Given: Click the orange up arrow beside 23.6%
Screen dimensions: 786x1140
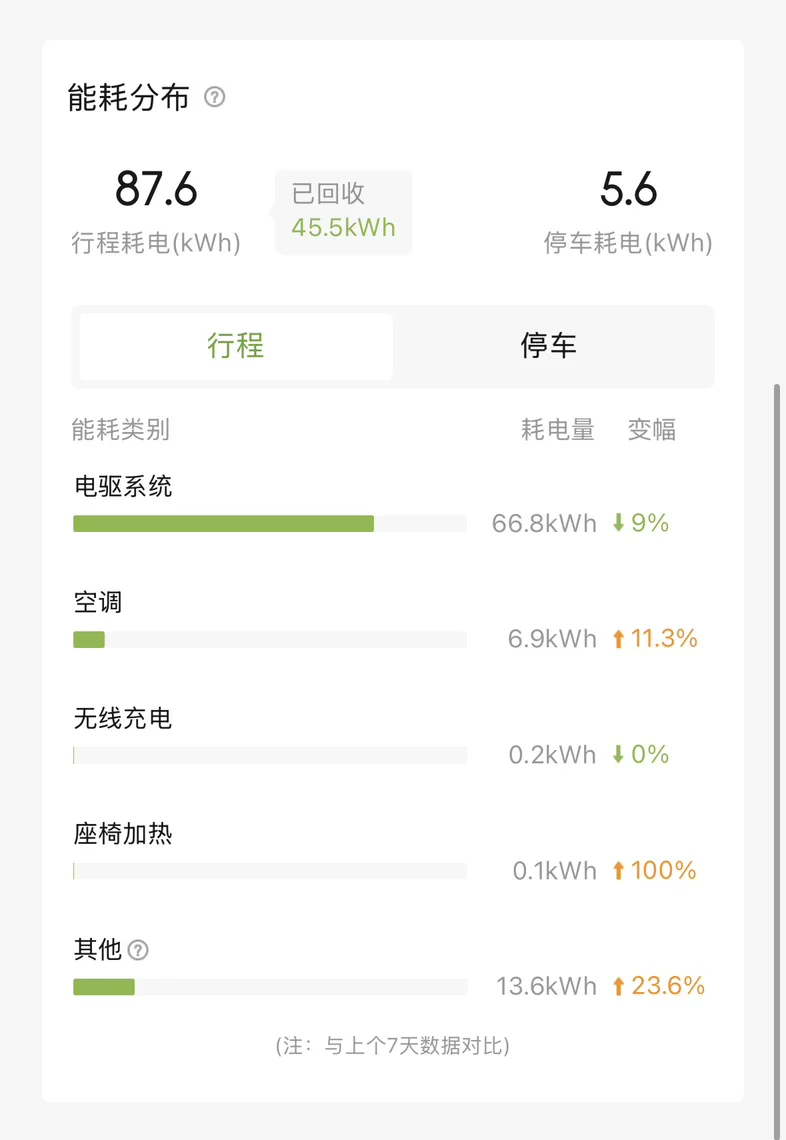Looking at the screenshot, I should pos(618,987).
